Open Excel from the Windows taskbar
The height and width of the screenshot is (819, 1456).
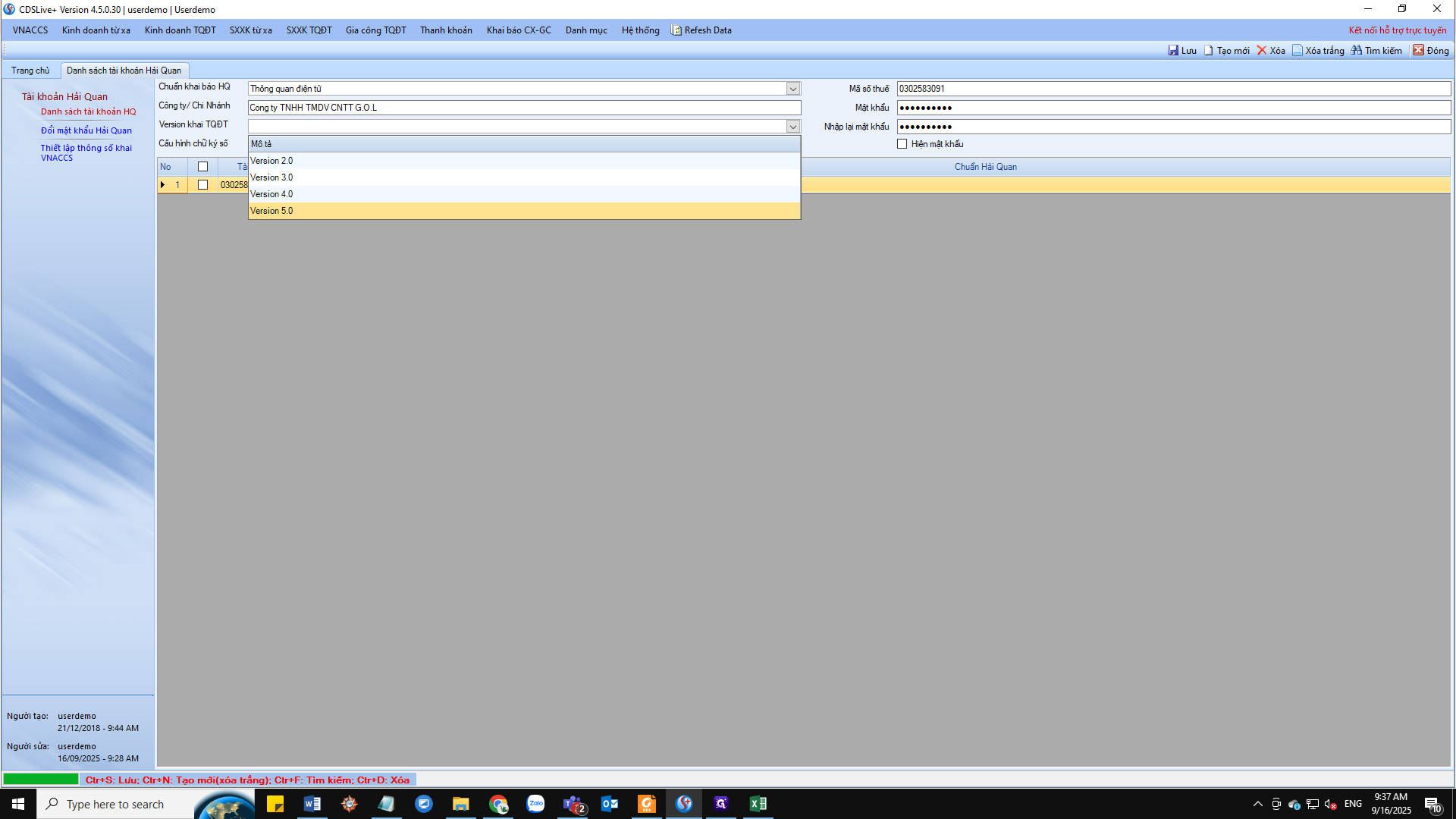758,804
